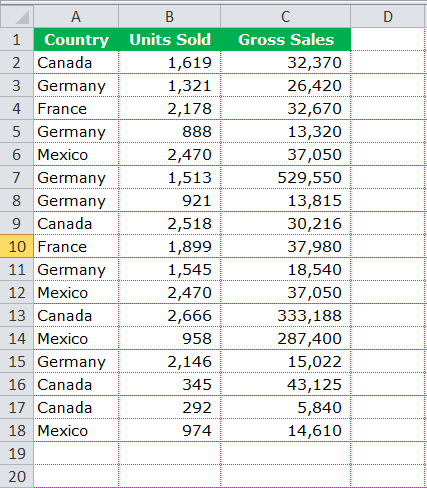Click the cell showing 287,400
The width and height of the screenshot is (427, 488).
tap(286, 338)
